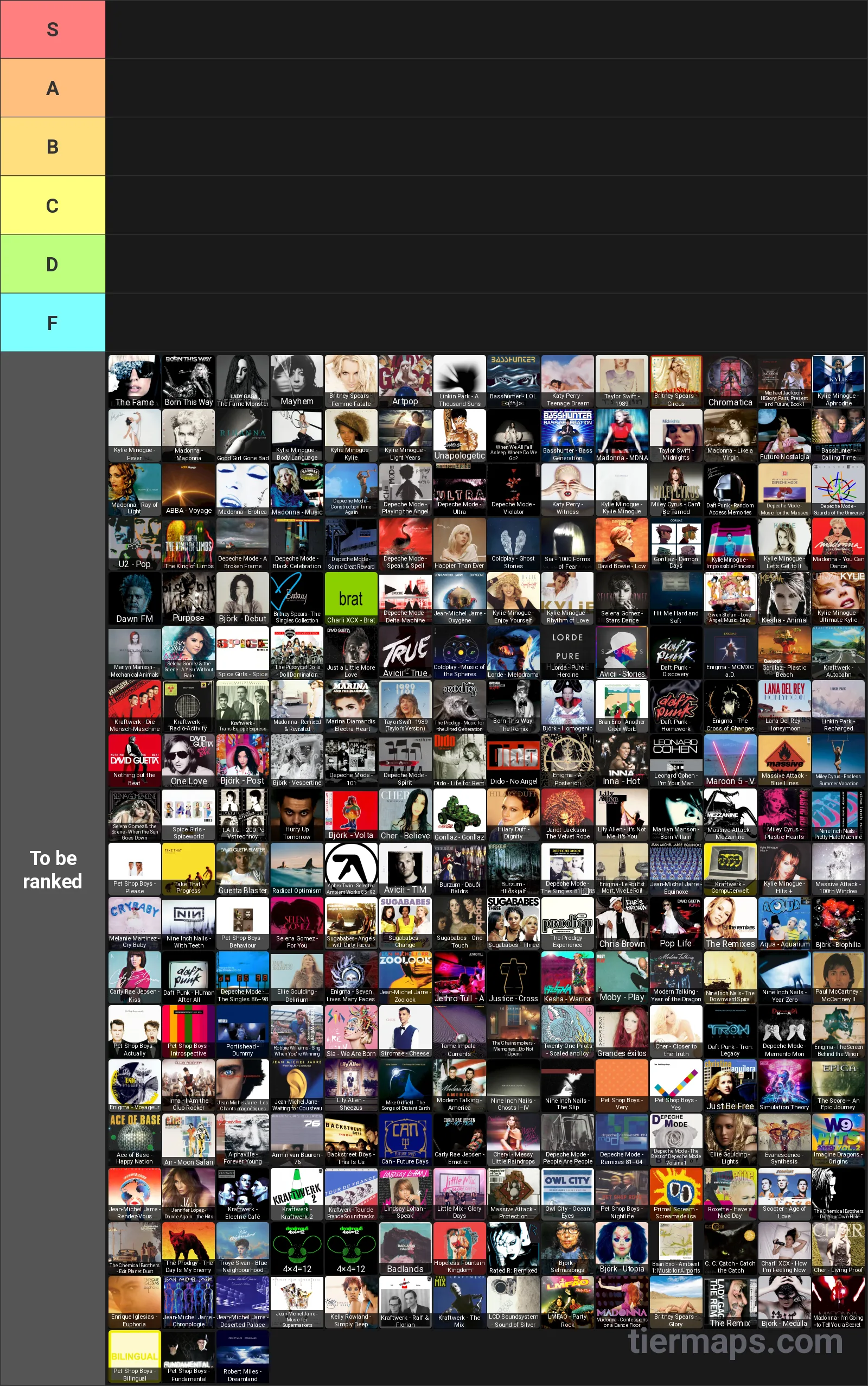Choose Madonna Erotica album cover

[x=243, y=489]
